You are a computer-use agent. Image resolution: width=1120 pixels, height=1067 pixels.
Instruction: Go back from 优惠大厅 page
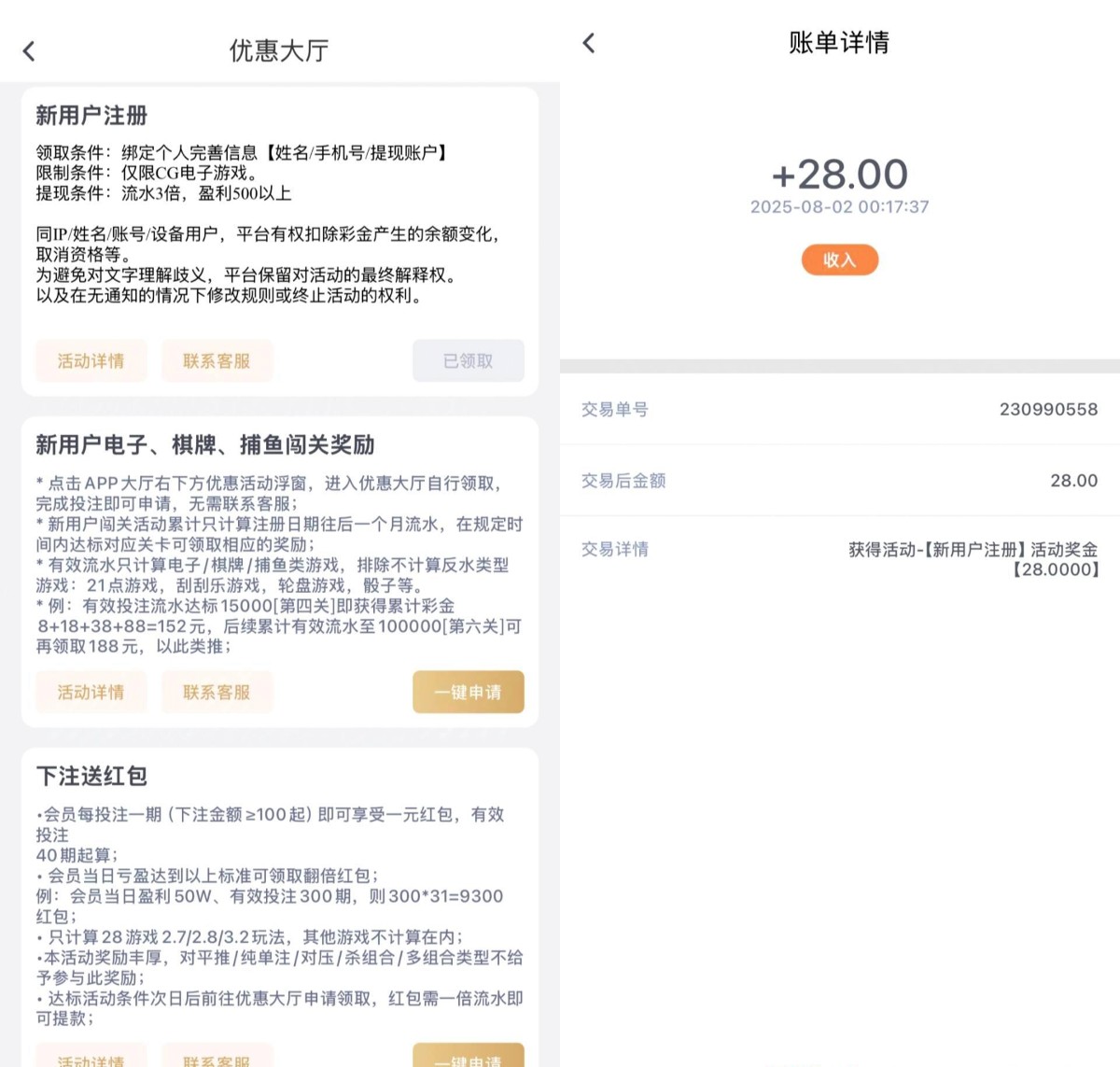tap(29, 51)
